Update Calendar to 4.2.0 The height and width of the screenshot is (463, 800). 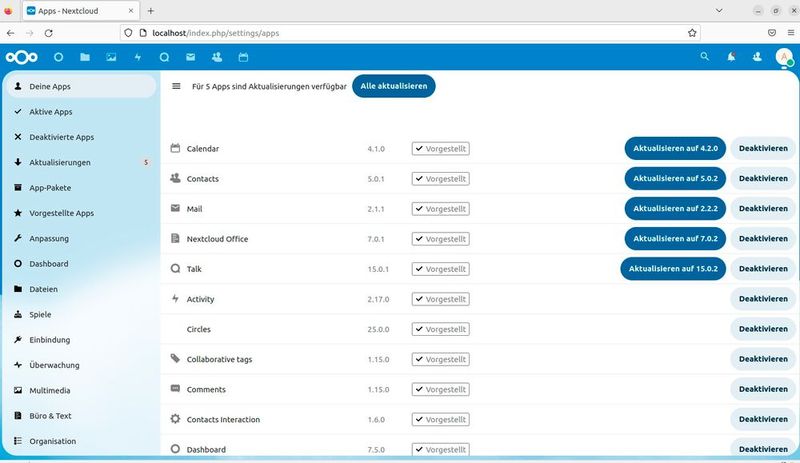coord(675,148)
